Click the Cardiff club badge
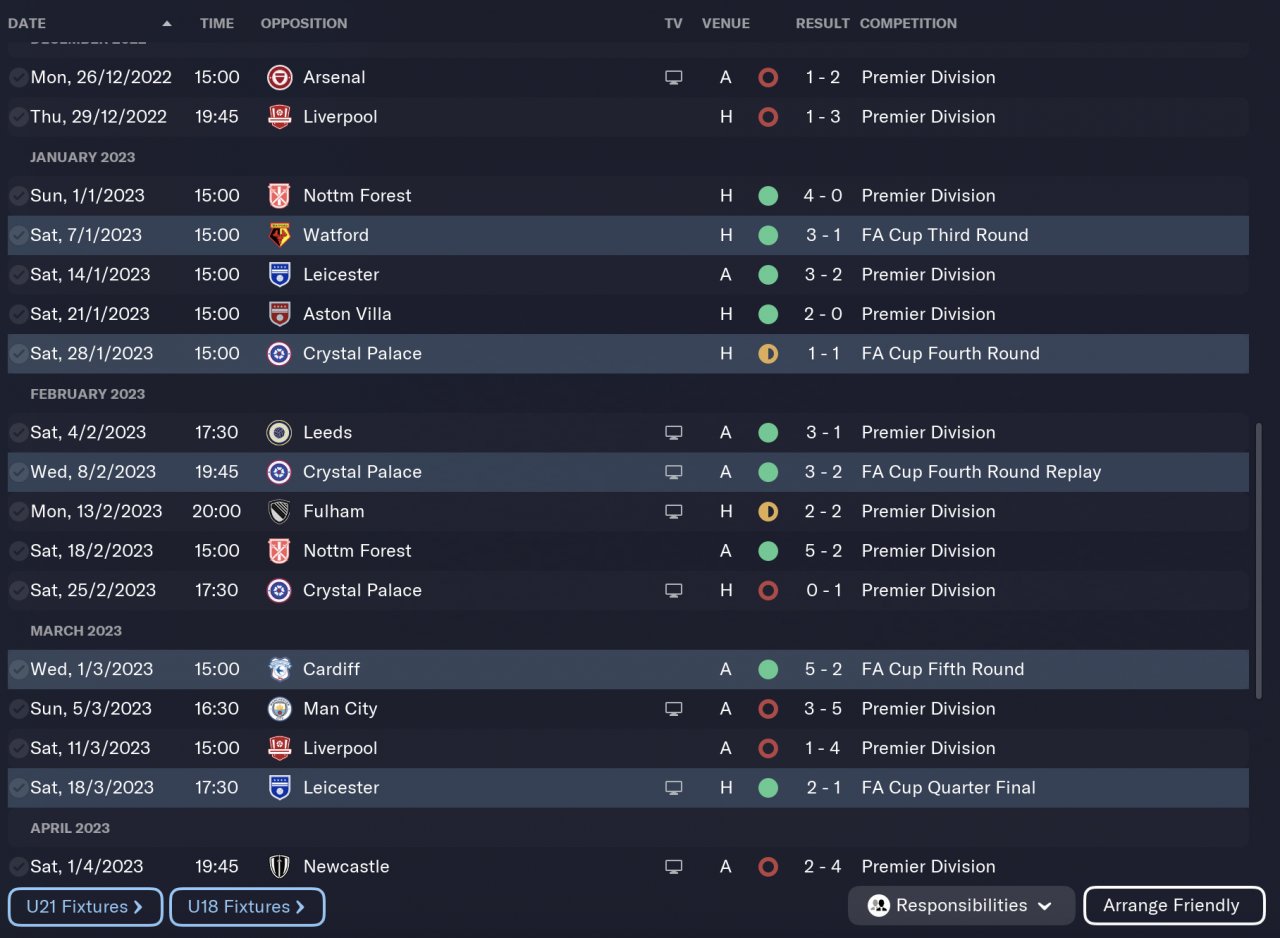 280,669
